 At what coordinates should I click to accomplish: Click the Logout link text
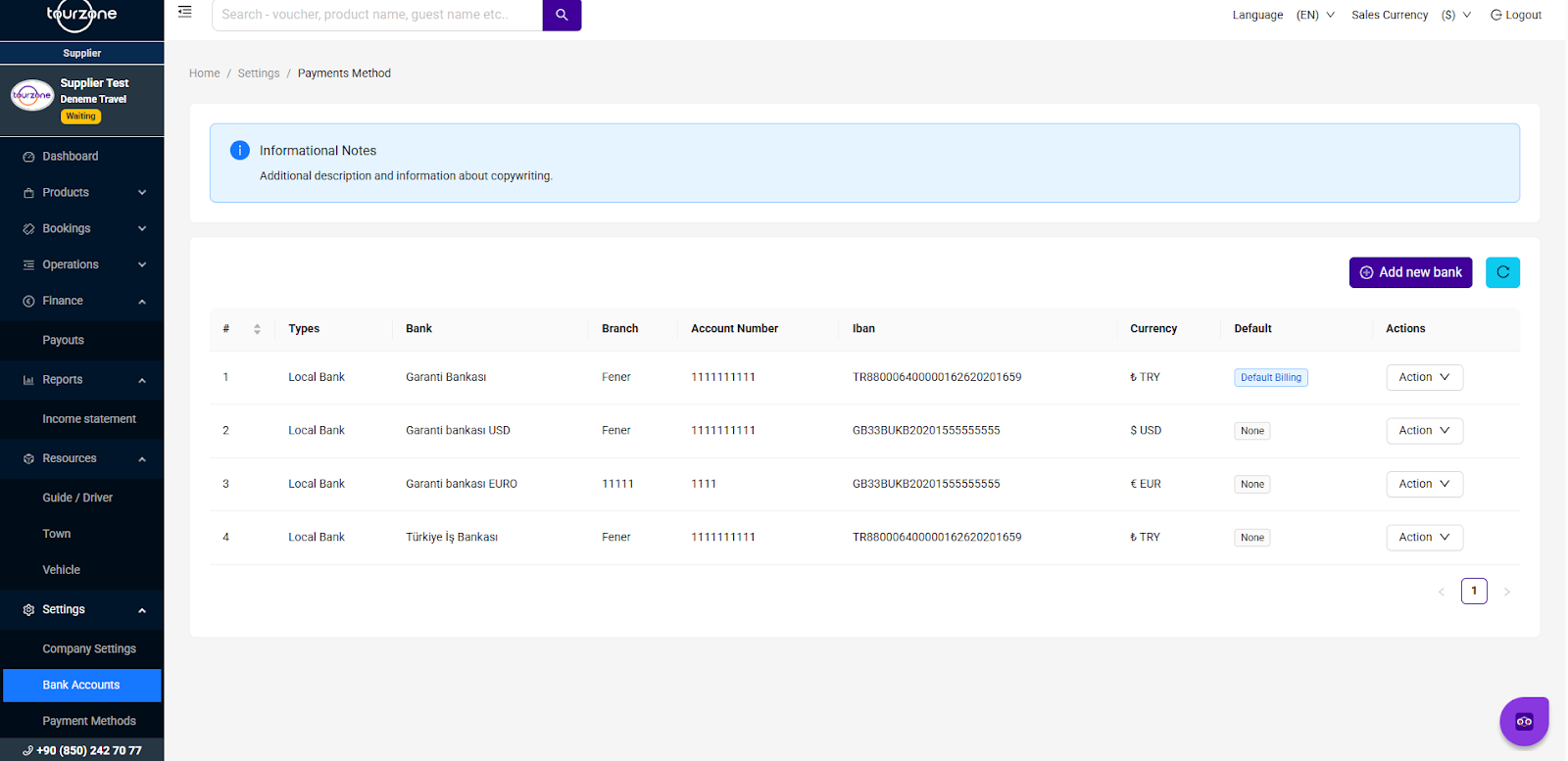coord(1523,15)
